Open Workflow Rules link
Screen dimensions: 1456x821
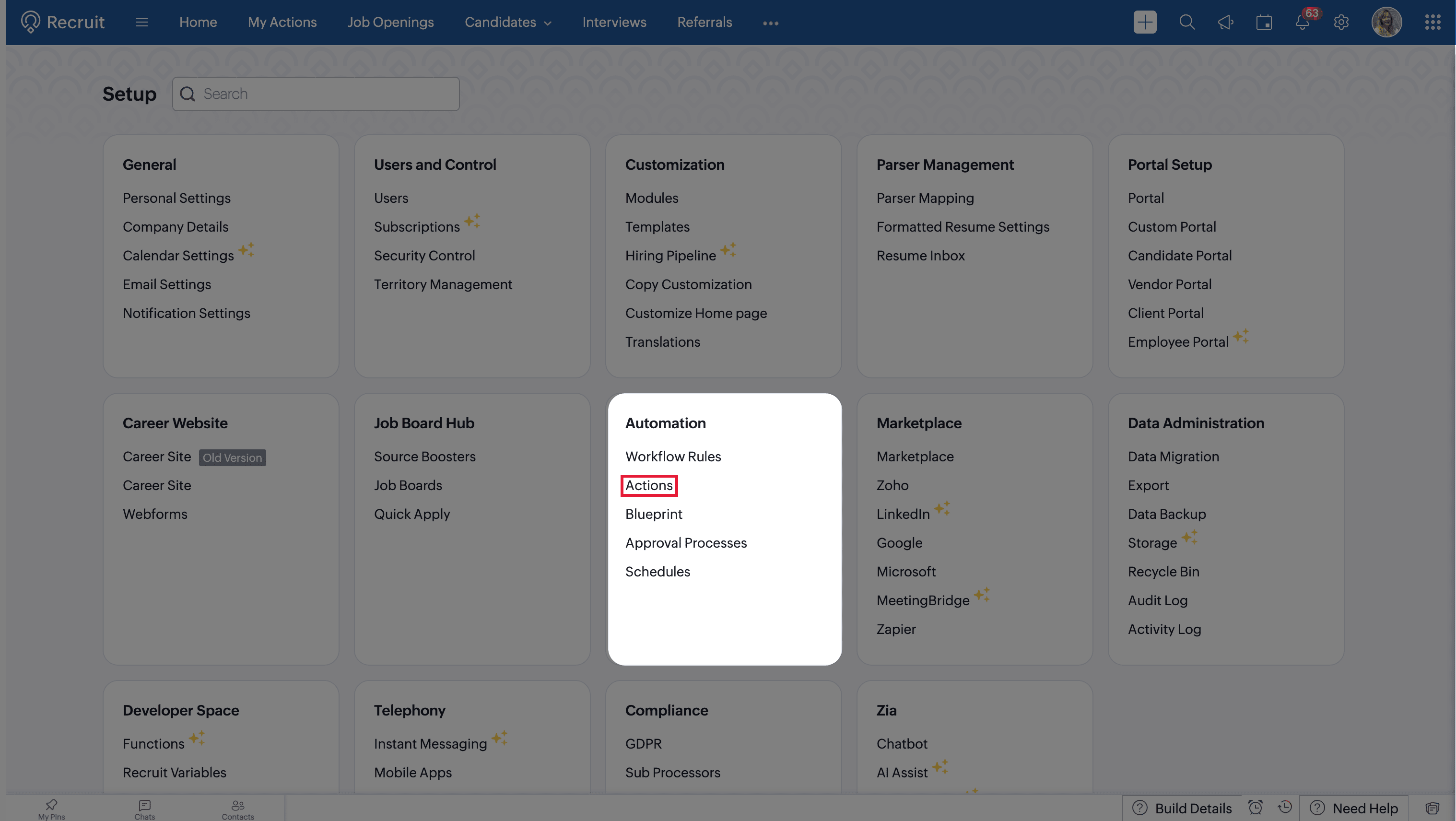672,456
